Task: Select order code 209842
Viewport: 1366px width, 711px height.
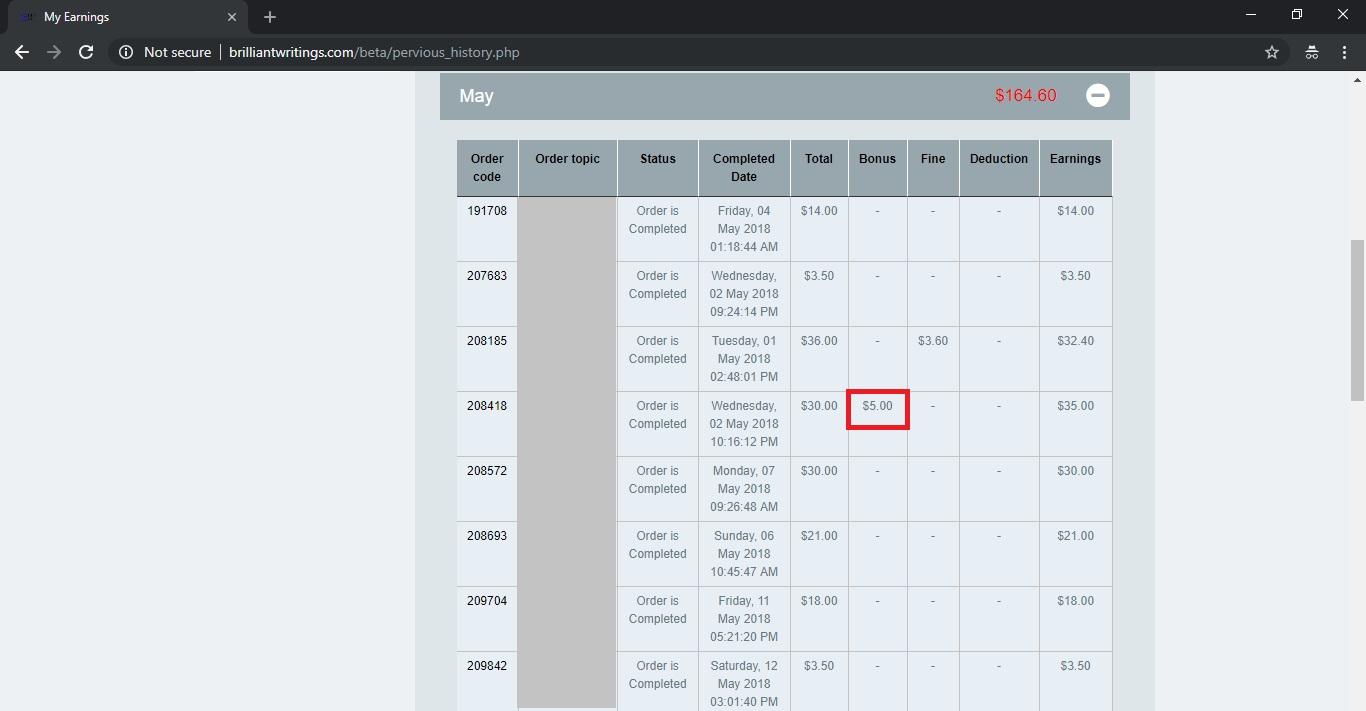Action: tap(487, 666)
